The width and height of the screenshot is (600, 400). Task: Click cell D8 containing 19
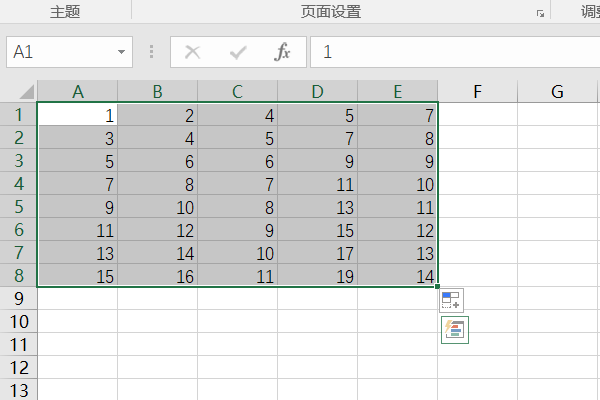coord(317,277)
